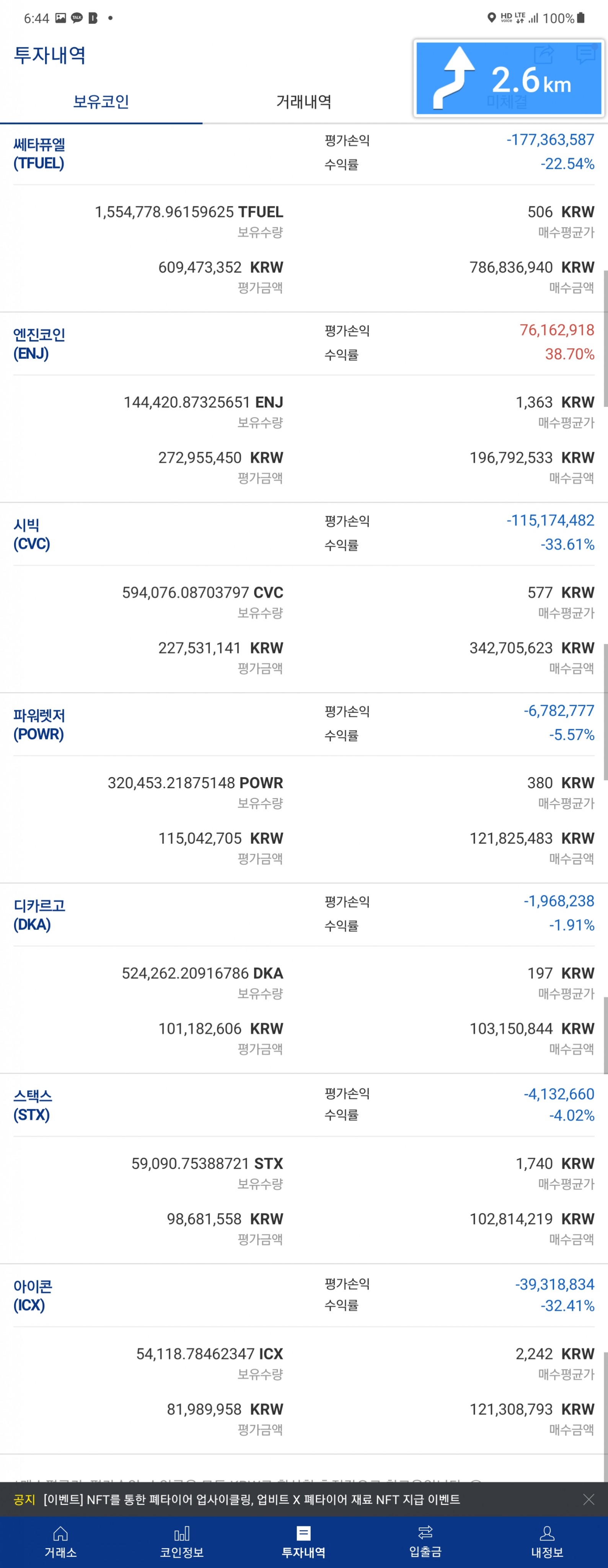The width and height of the screenshot is (608, 1568).
Task: Open 시빅 (CVC) coin details
Action: tap(32, 534)
